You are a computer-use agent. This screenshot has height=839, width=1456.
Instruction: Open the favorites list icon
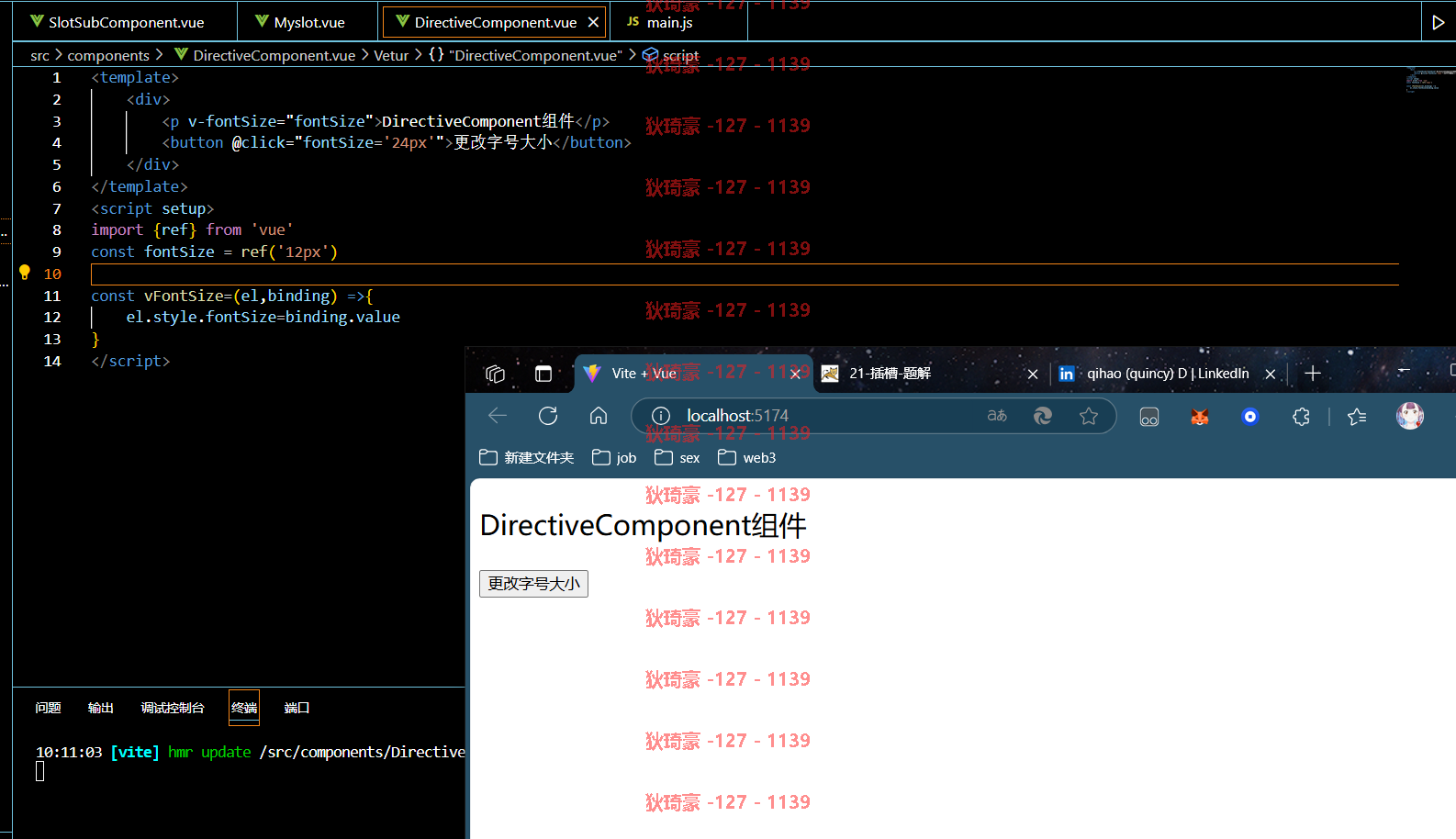click(x=1357, y=417)
